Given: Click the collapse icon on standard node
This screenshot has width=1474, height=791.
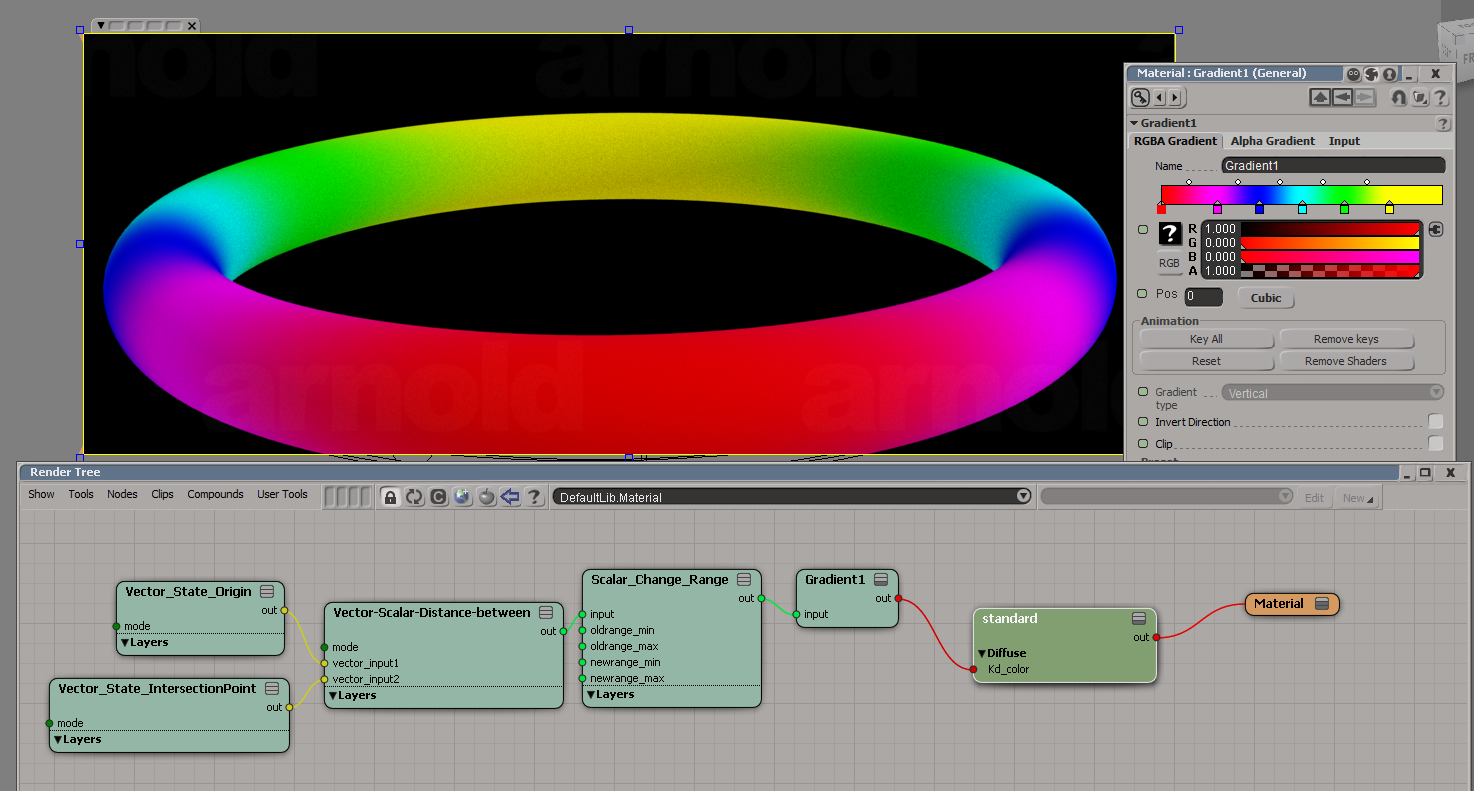Looking at the screenshot, I should point(1139,619).
